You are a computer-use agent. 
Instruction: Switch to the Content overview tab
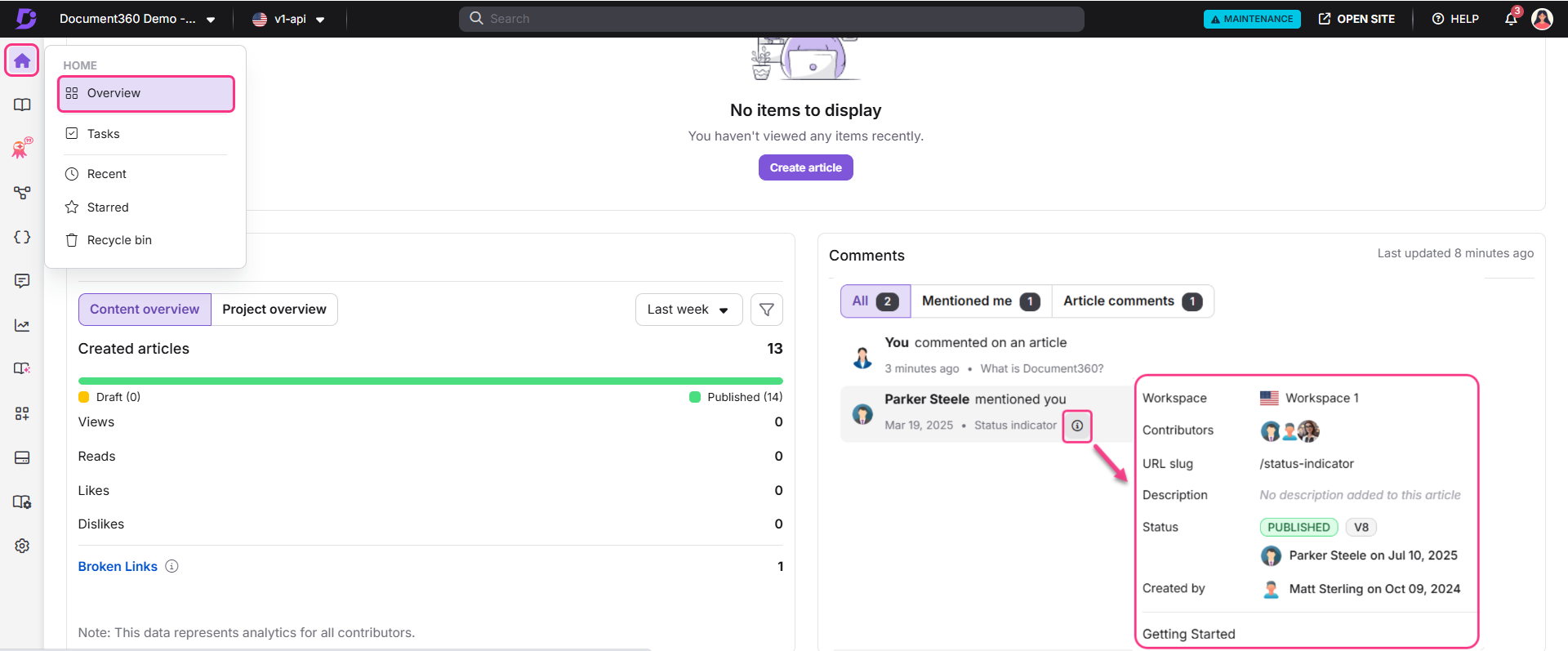coord(145,310)
